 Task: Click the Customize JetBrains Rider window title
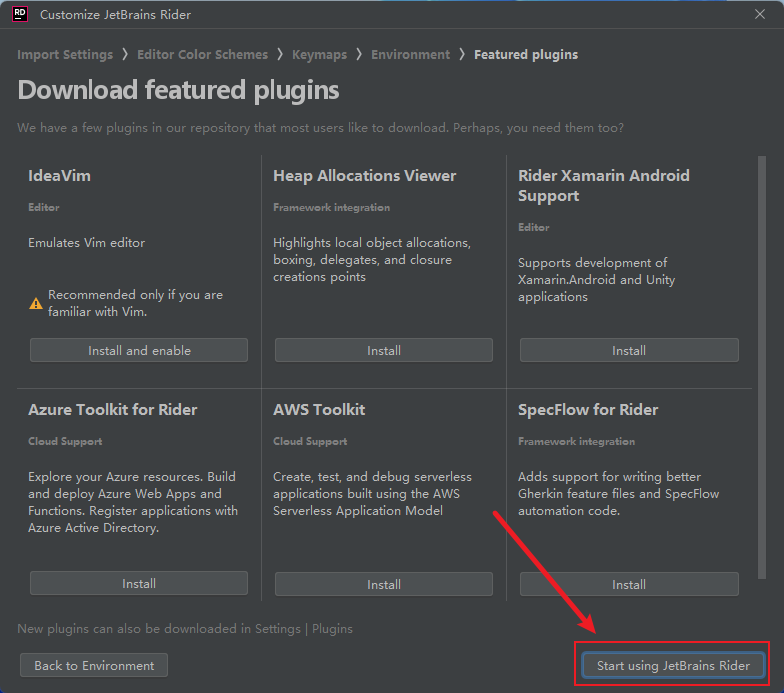[116, 14]
